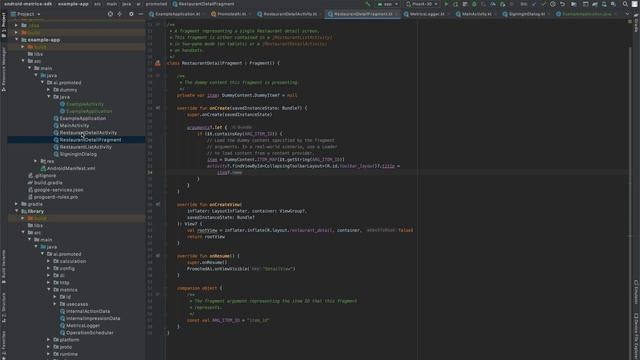This screenshot has height=360, width=640.
Task: Select opened file locate target icon
Action: click(110, 14)
